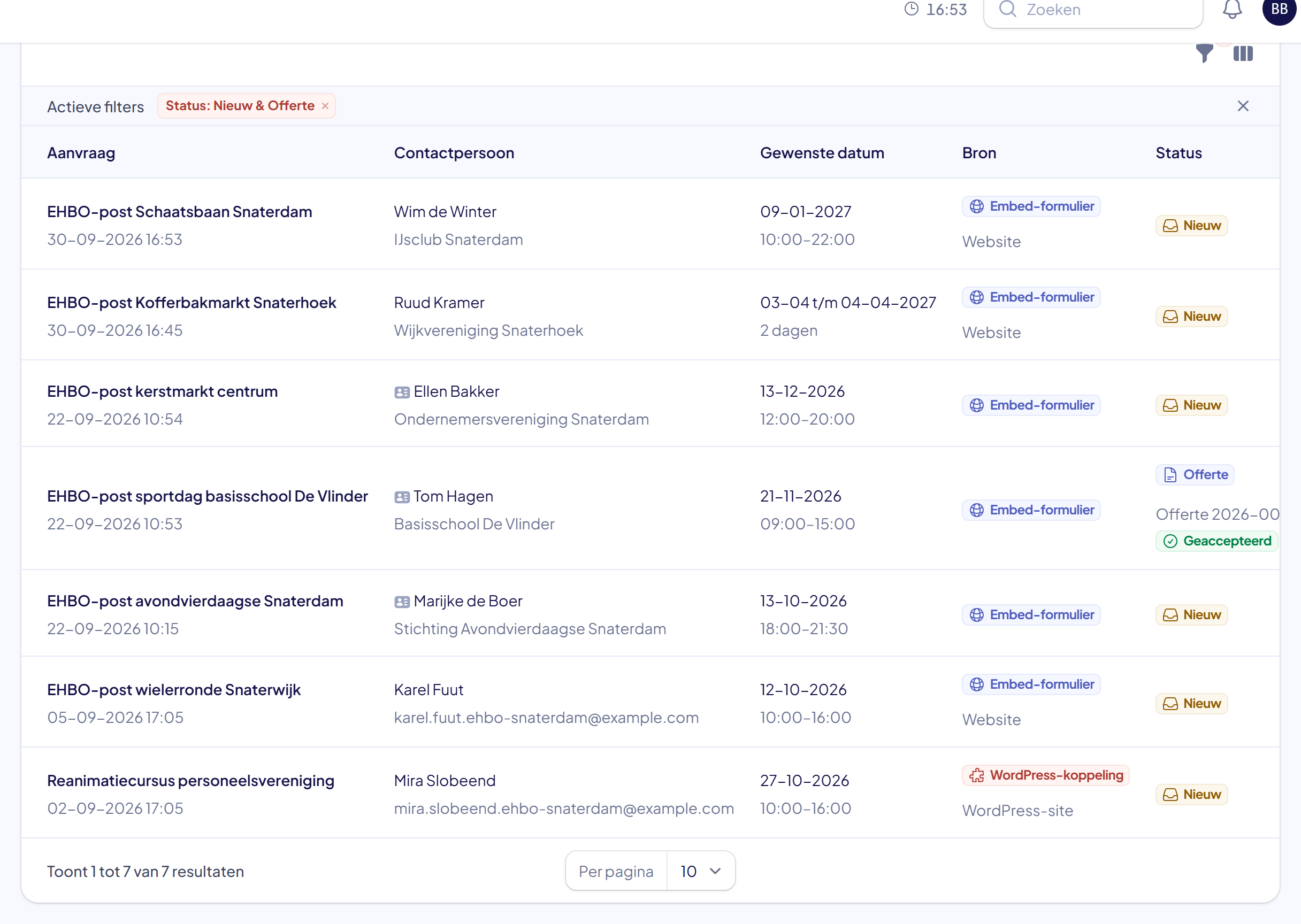Open EHBO-post avondvierdaagse Snaterdam request
Viewport: 1301px width, 924px height.
[x=195, y=601]
